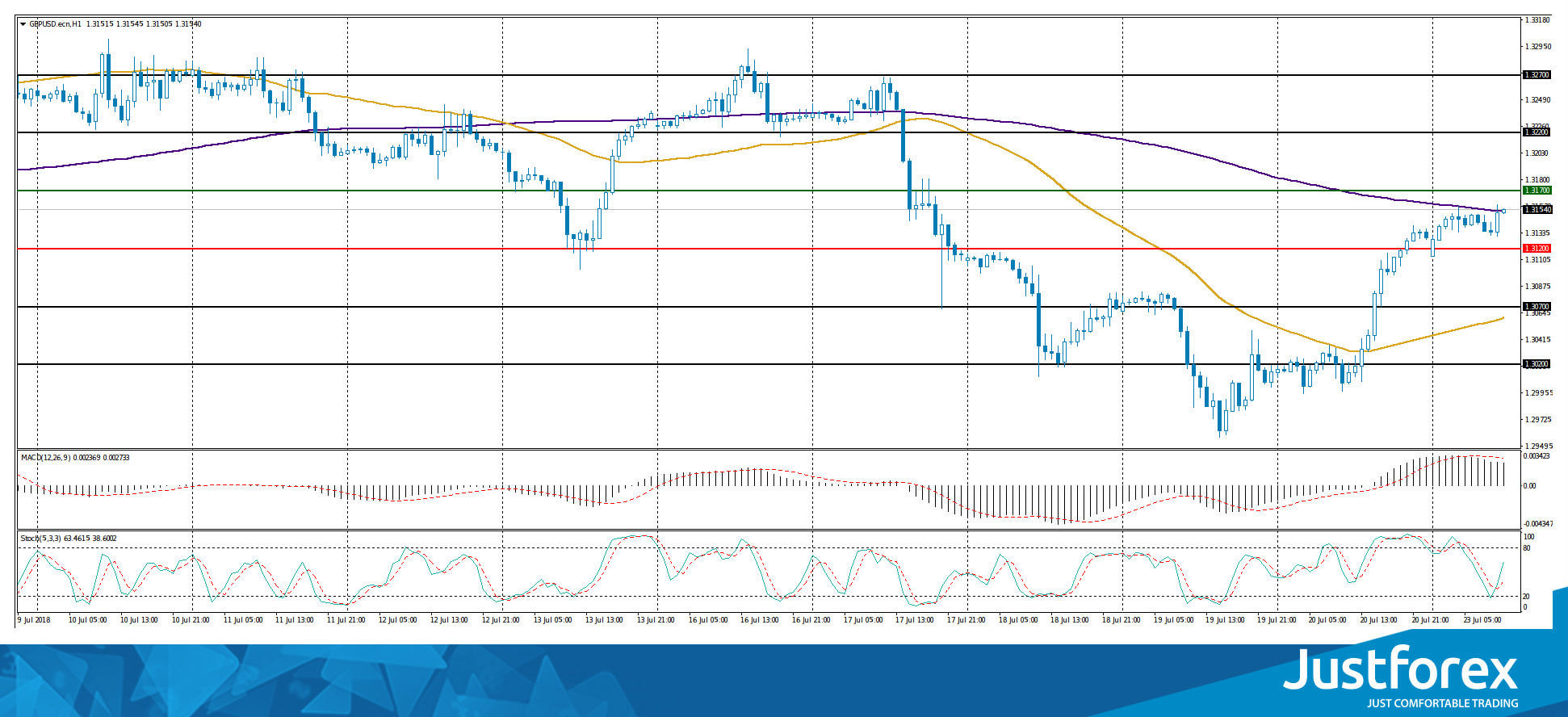Image resolution: width=1568 pixels, height=717 pixels.
Task: Select the black 1.32700 level tag
Action: (x=1537, y=75)
